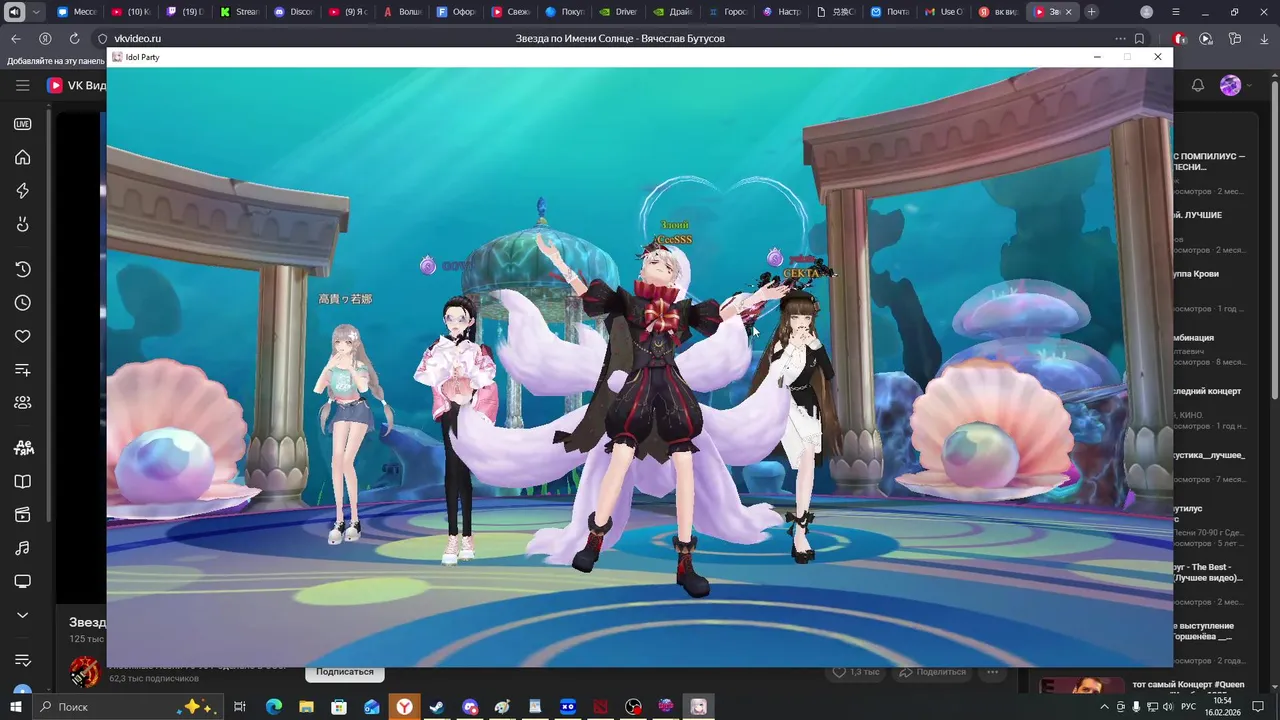Click 'Подписаться' subscribe button

(x=345, y=672)
